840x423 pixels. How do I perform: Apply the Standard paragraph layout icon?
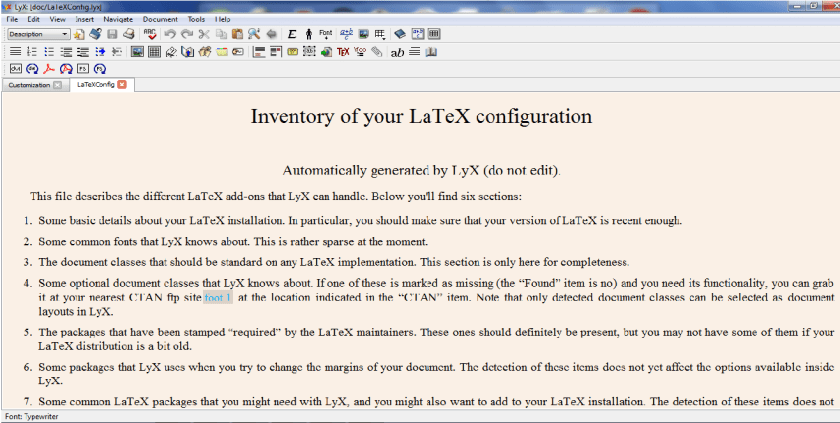16,52
